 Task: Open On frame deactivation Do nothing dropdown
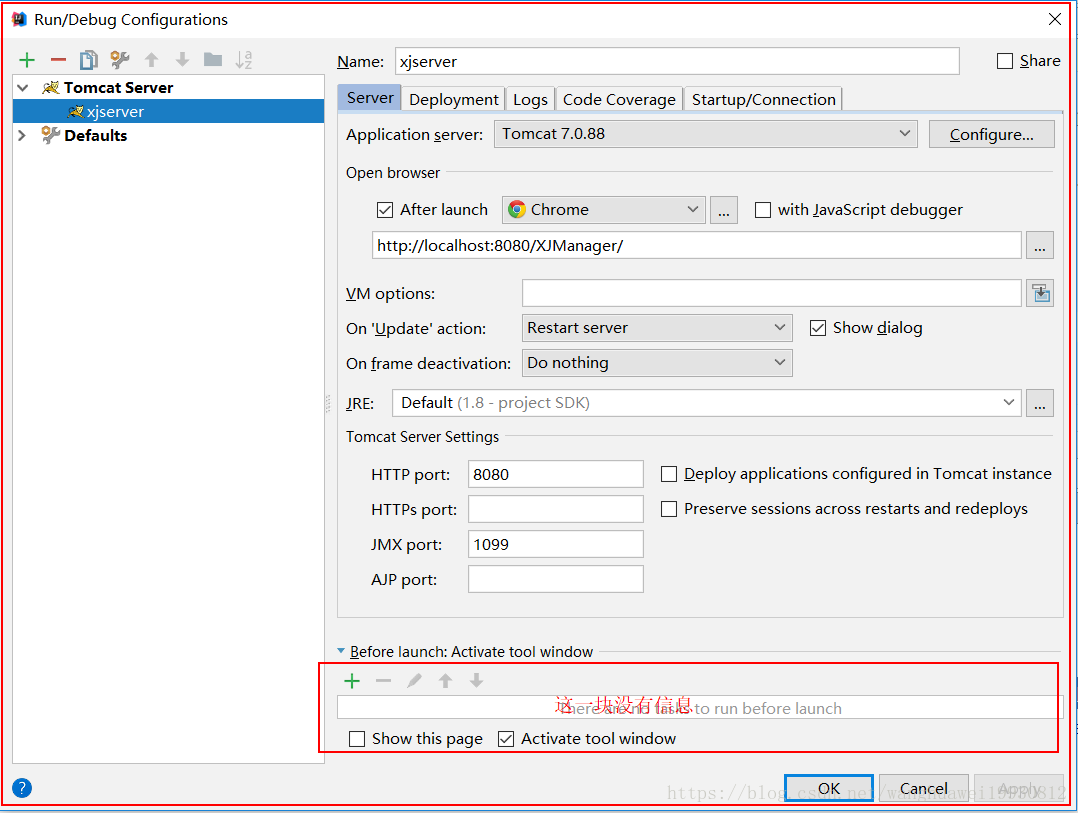click(x=657, y=363)
